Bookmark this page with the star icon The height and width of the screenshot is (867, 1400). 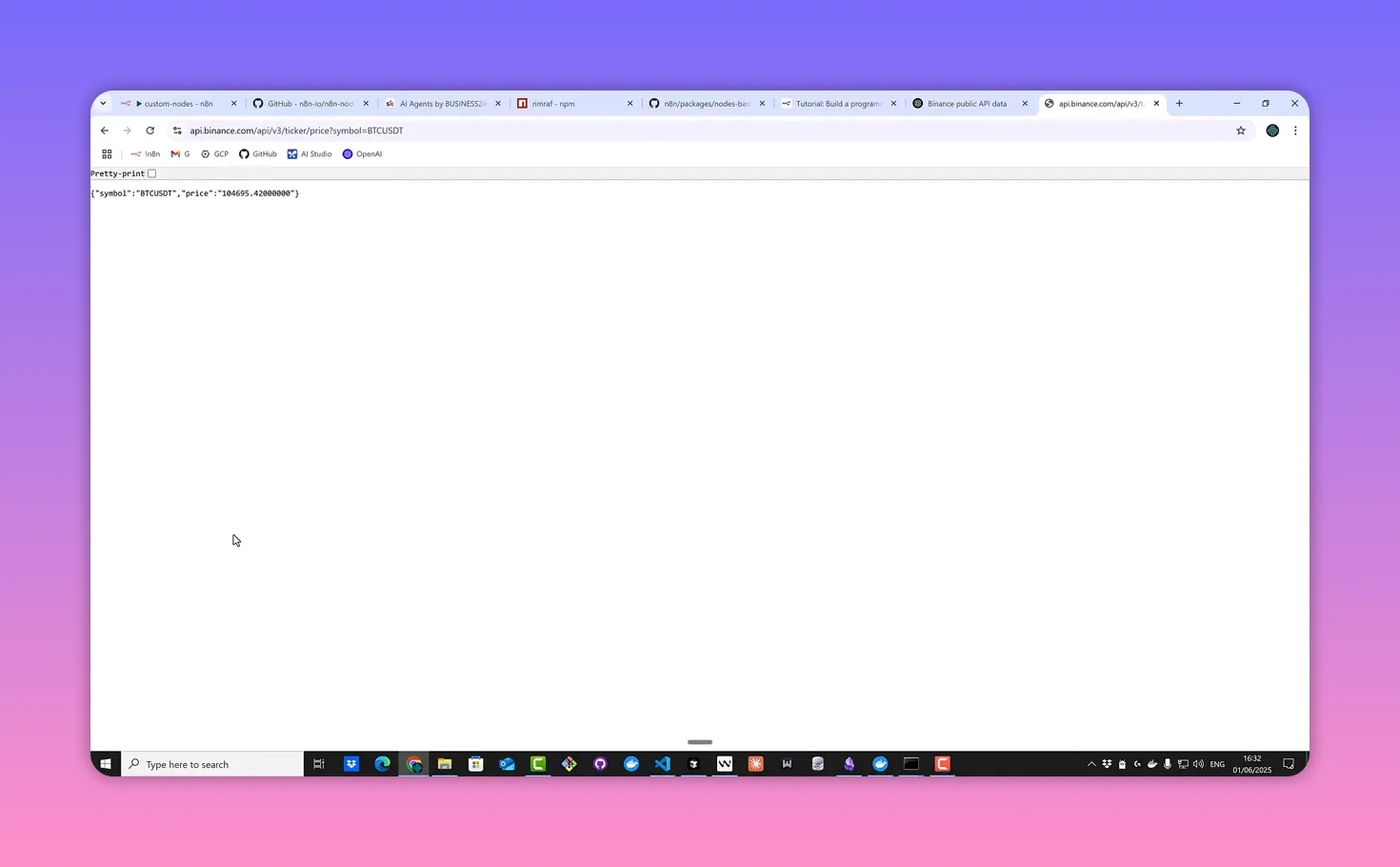(x=1240, y=131)
